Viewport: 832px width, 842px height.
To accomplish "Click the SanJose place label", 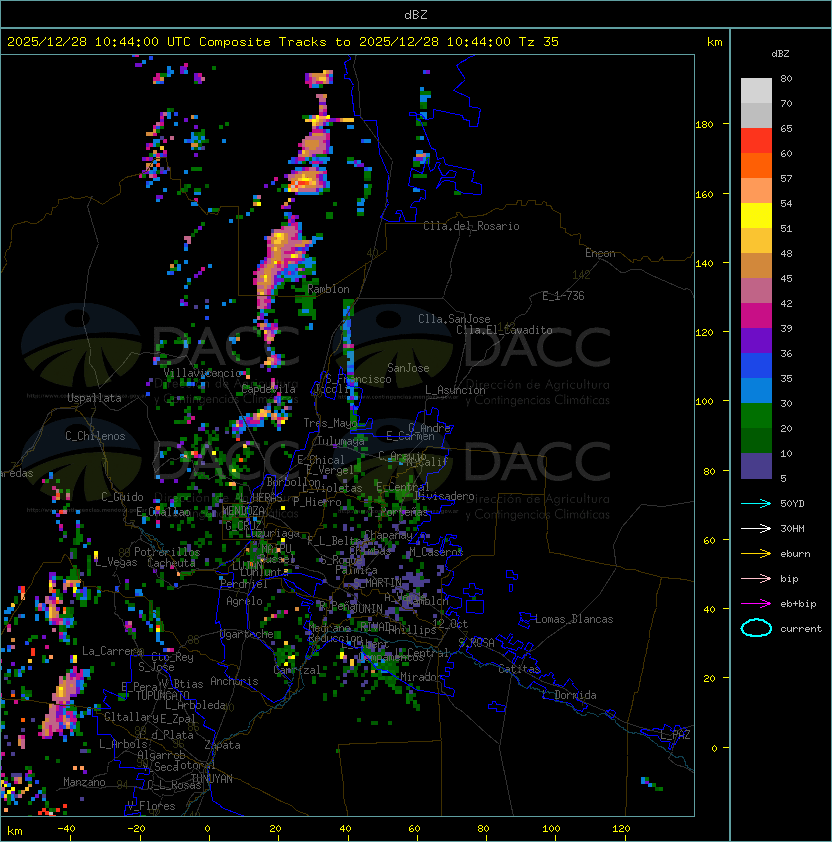I will click(x=408, y=368).
